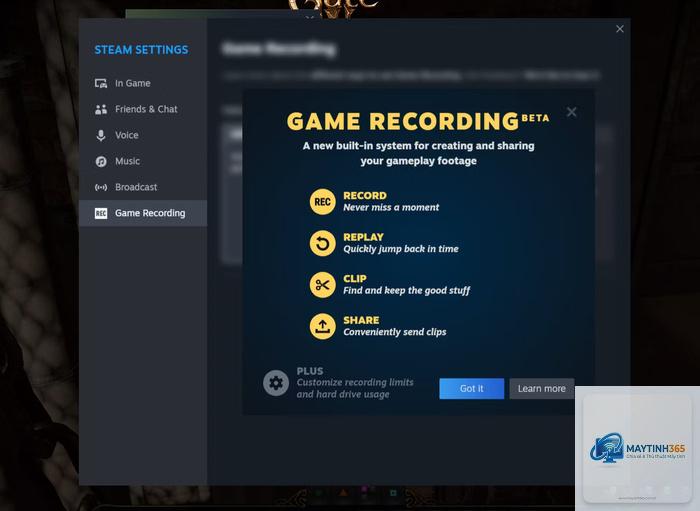This screenshot has height=511, width=700.
Task: Click the BETA label next to the title
Action: point(535,118)
